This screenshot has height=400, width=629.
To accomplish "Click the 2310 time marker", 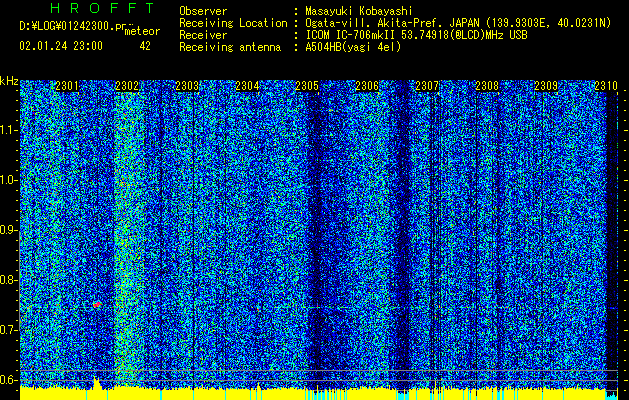I will pyautogui.click(x=606, y=85).
